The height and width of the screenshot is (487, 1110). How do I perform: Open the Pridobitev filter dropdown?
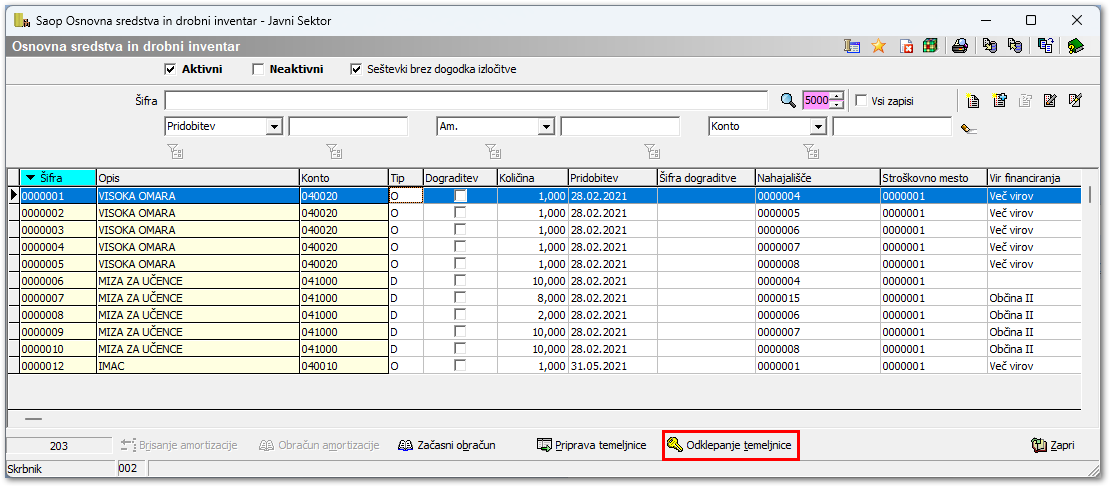274,127
